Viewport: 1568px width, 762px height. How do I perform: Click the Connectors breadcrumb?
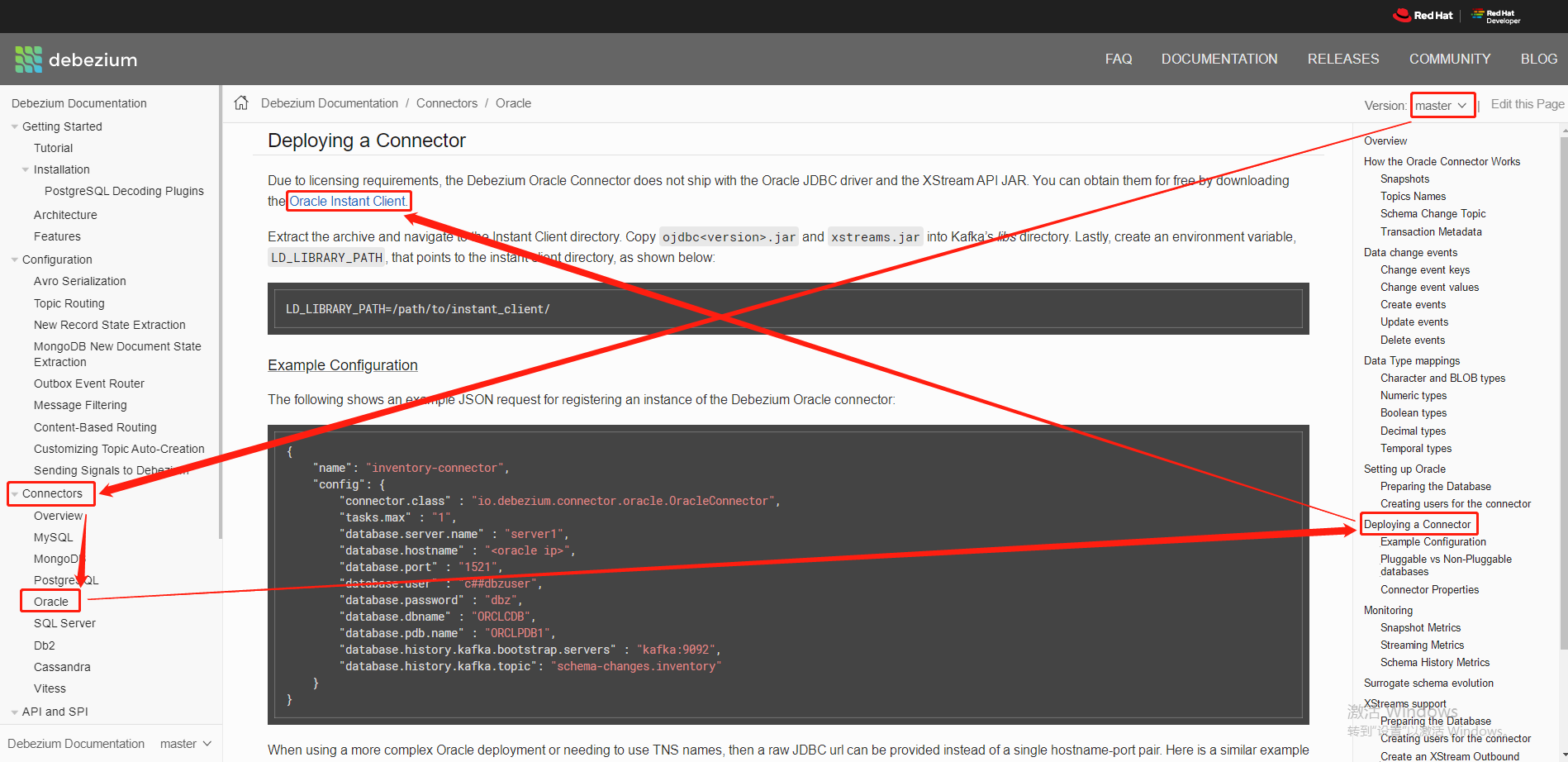click(x=447, y=102)
